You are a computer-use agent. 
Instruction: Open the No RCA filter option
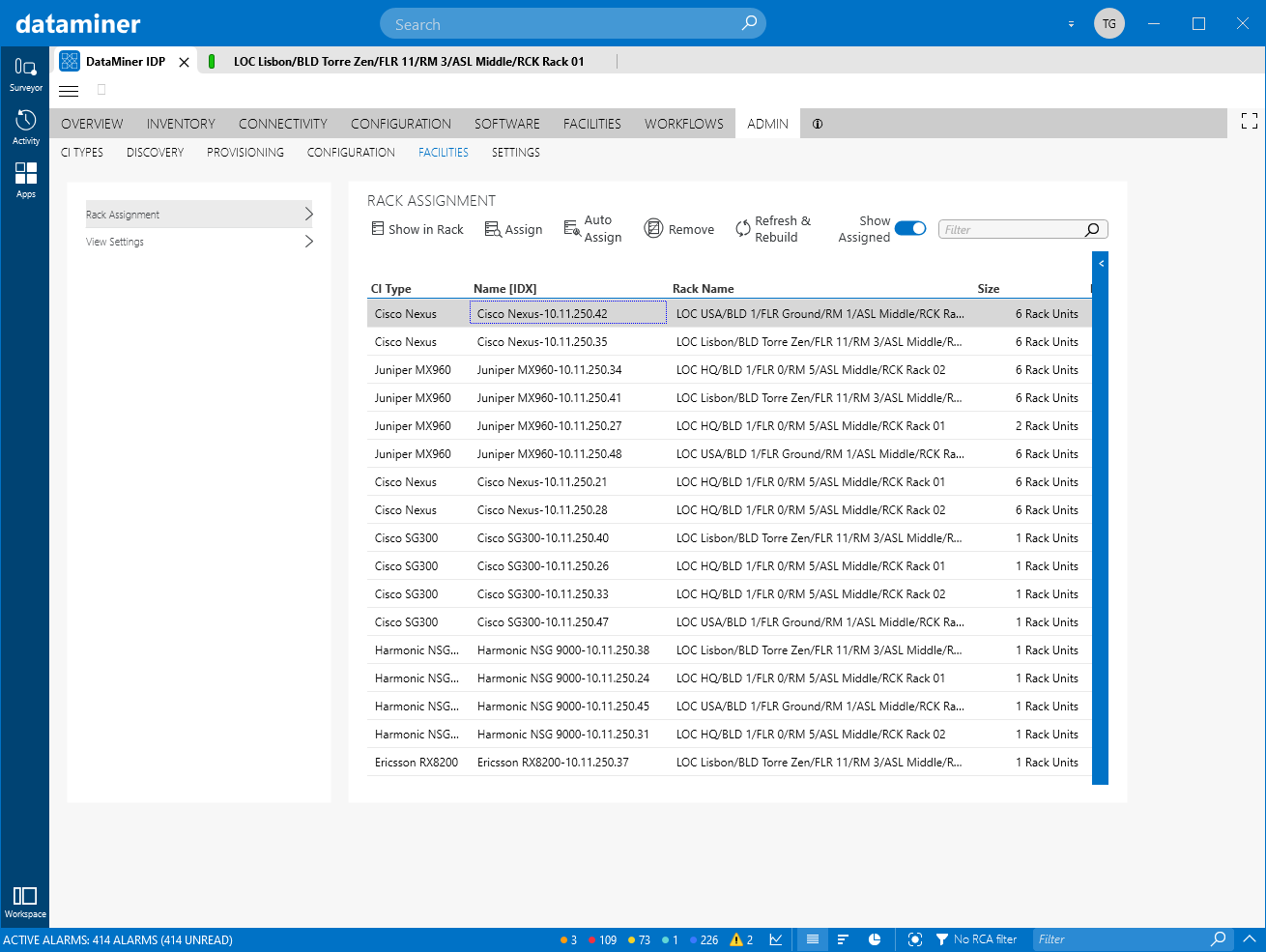click(x=976, y=939)
